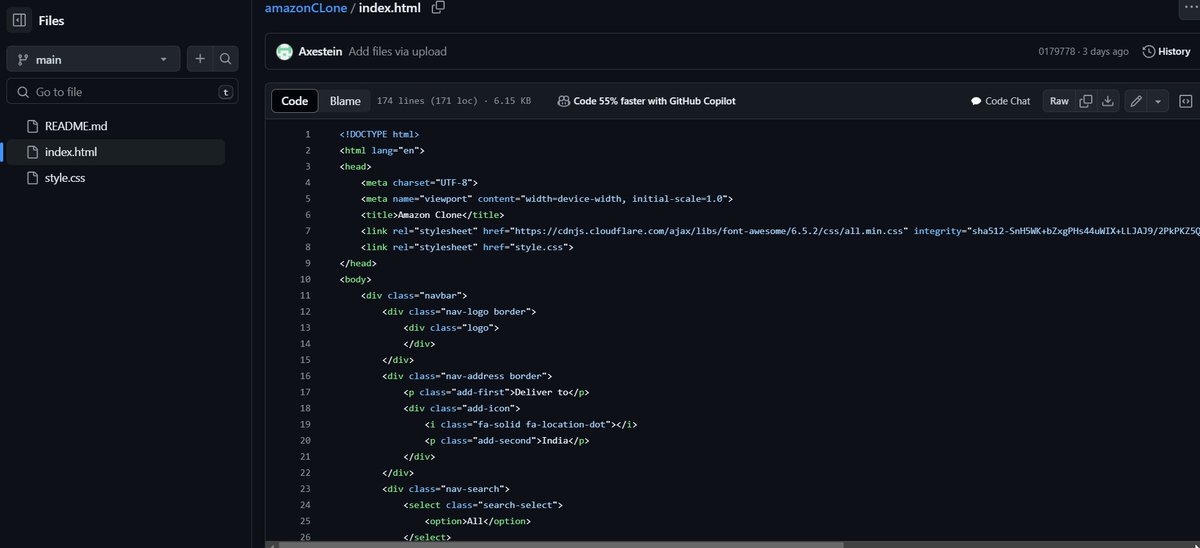Click the '174 lines (171 loc) · 6.15 KB' text

pos(453,101)
